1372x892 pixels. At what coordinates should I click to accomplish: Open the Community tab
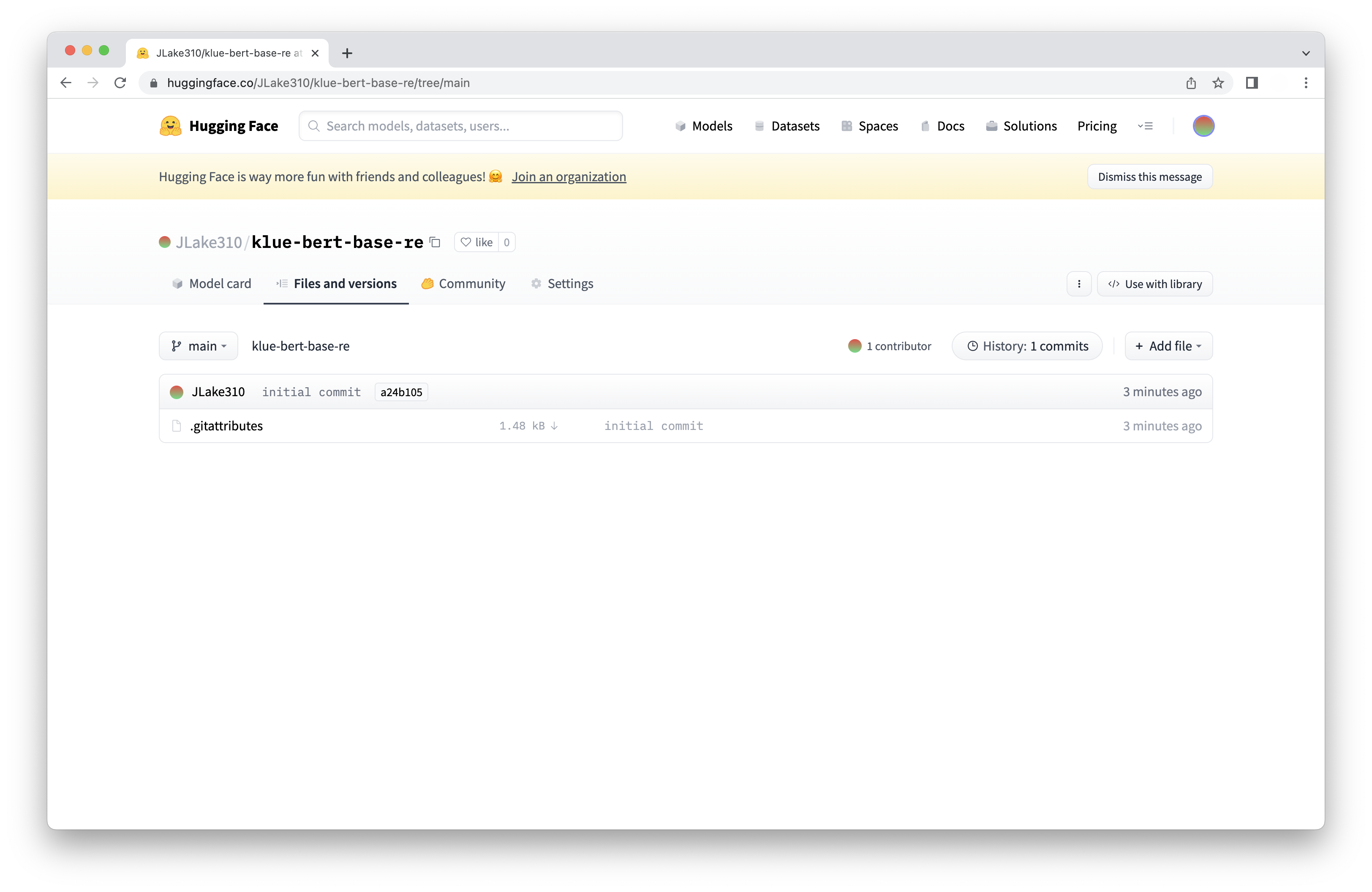coord(463,283)
